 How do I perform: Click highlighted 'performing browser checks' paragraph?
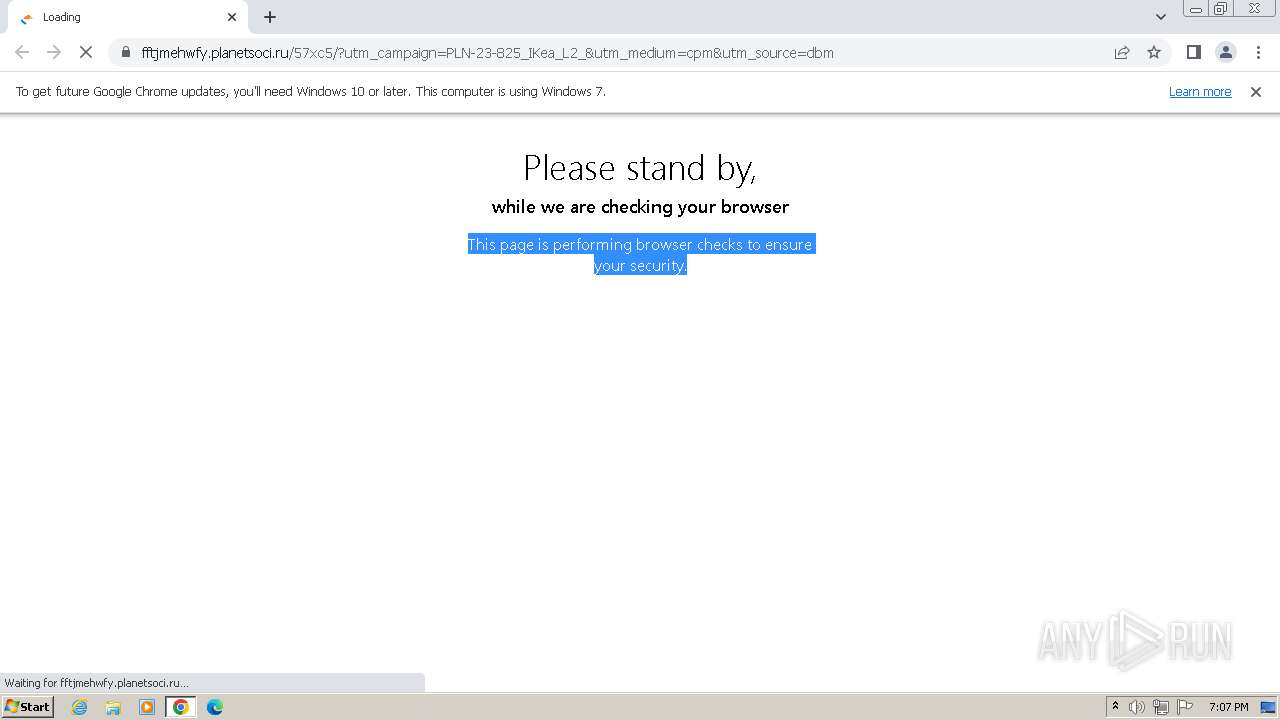(641, 255)
